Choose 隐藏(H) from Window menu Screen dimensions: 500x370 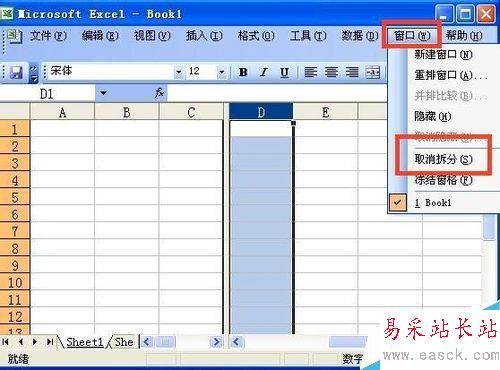pyautogui.click(x=433, y=116)
